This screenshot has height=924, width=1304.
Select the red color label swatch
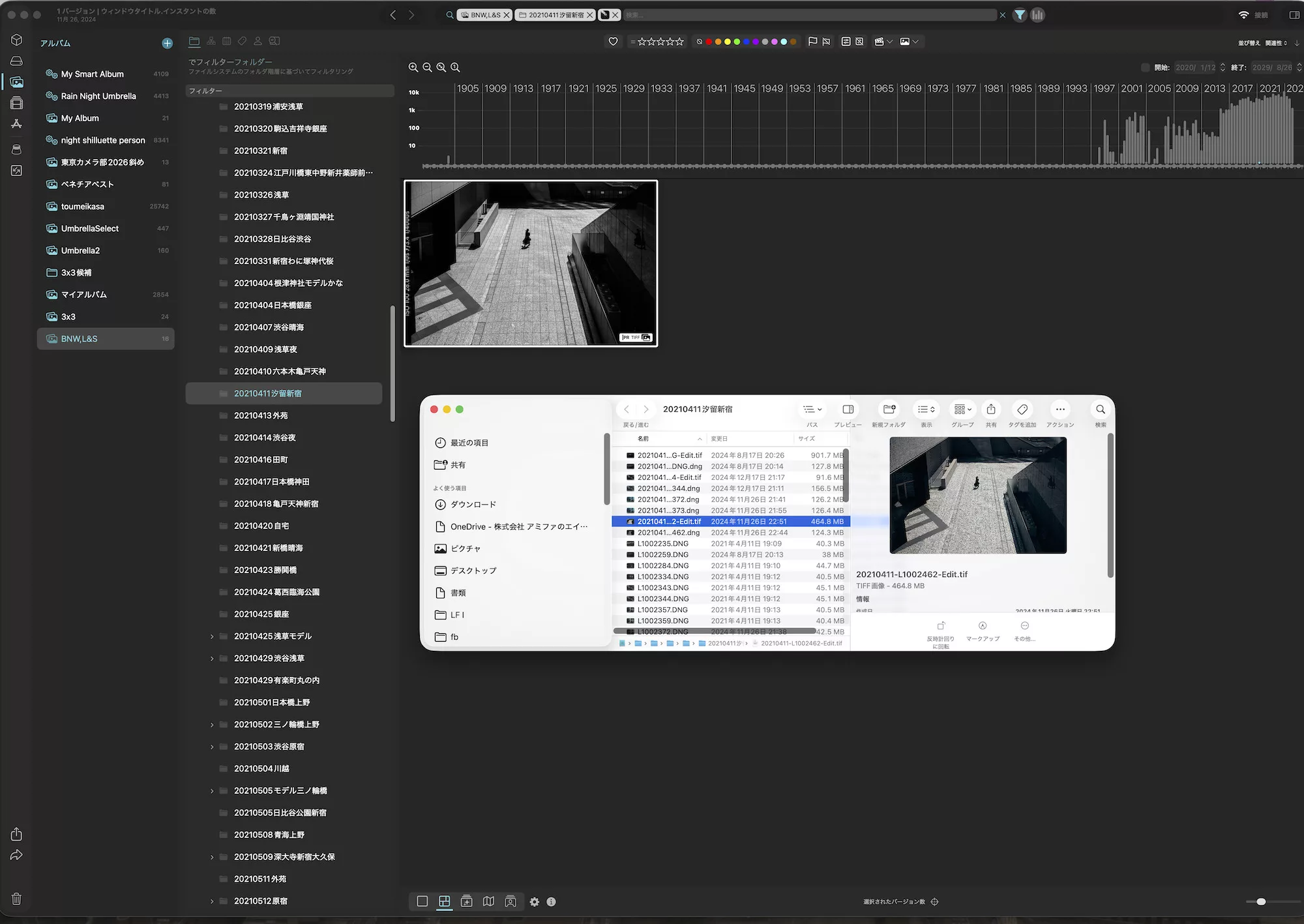(709, 41)
